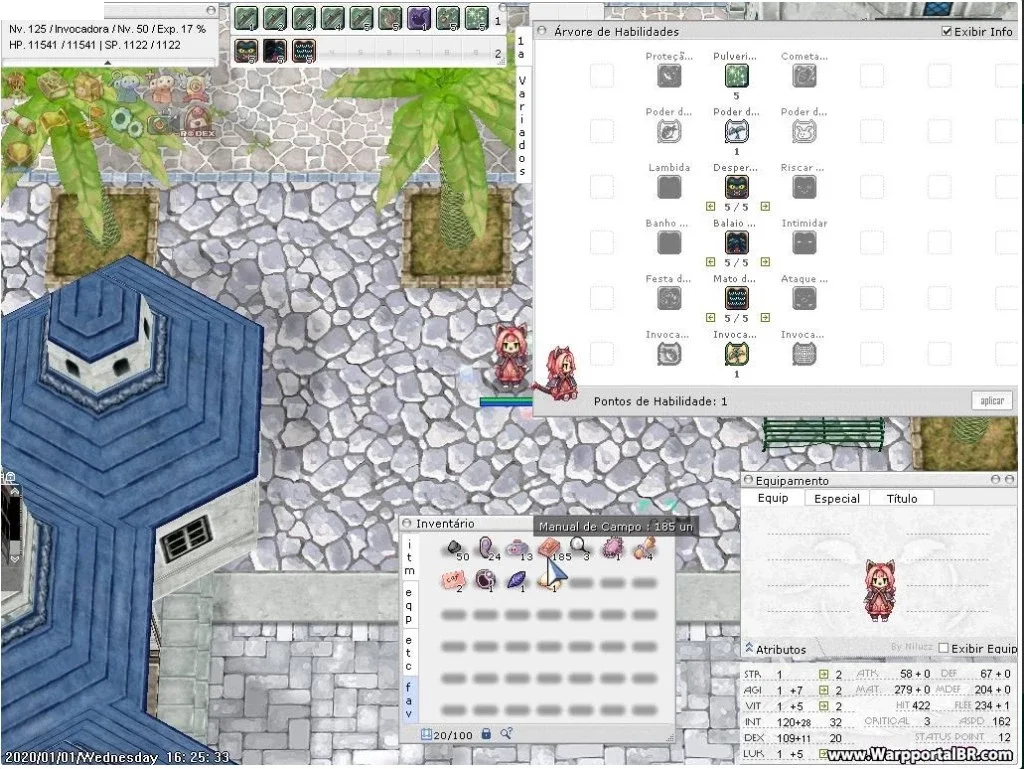This screenshot has height=769, width=1024.
Task: Select the Desper... black cat skill
Action: (736, 187)
